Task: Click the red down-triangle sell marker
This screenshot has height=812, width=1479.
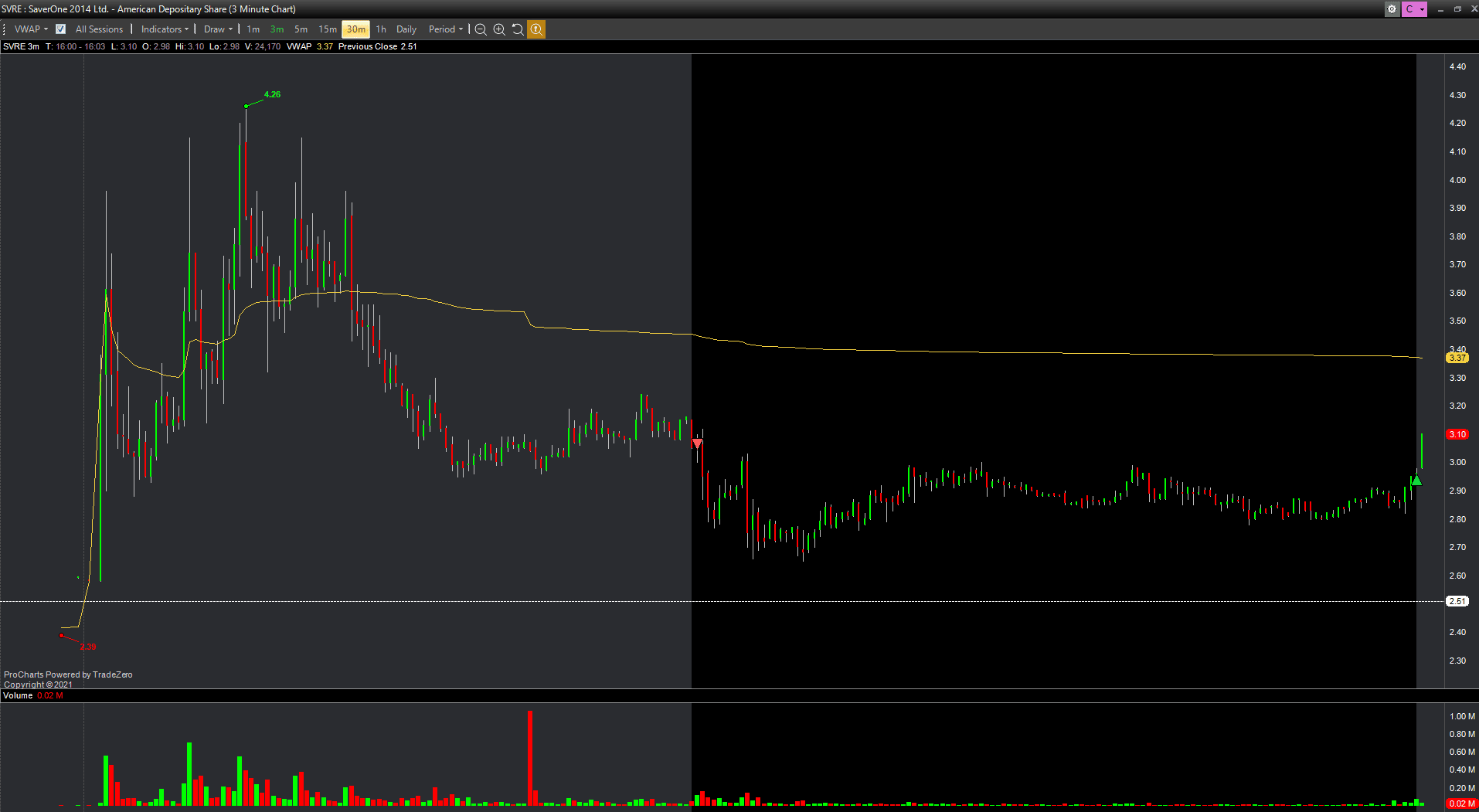Action: click(698, 443)
